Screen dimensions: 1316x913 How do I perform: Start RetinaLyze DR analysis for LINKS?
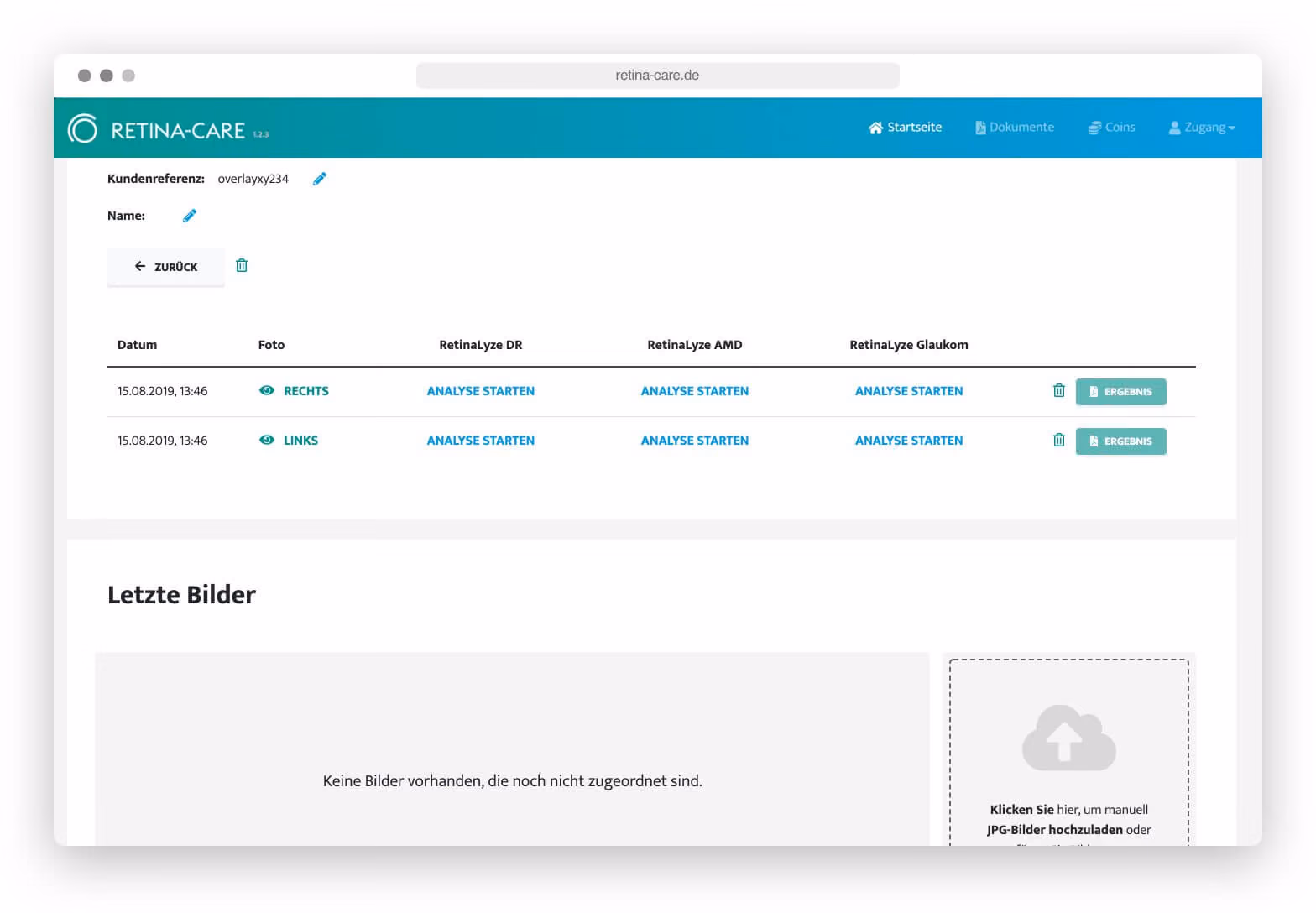[x=481, y=441]
